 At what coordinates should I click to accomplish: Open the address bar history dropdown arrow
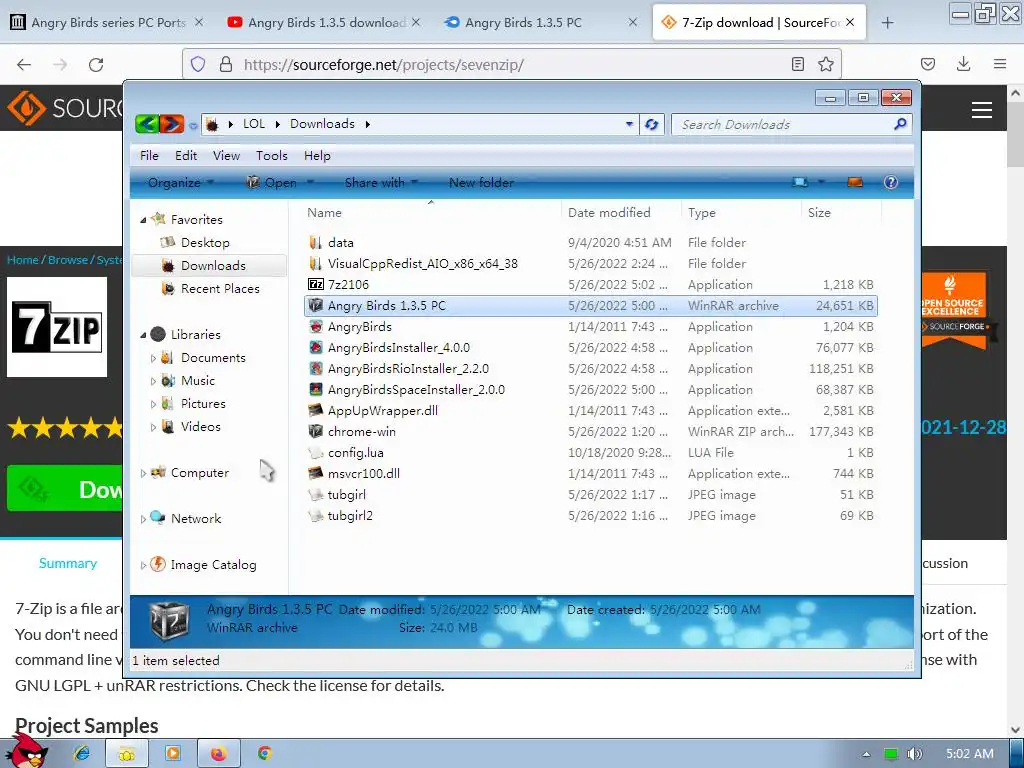[629, 124]
